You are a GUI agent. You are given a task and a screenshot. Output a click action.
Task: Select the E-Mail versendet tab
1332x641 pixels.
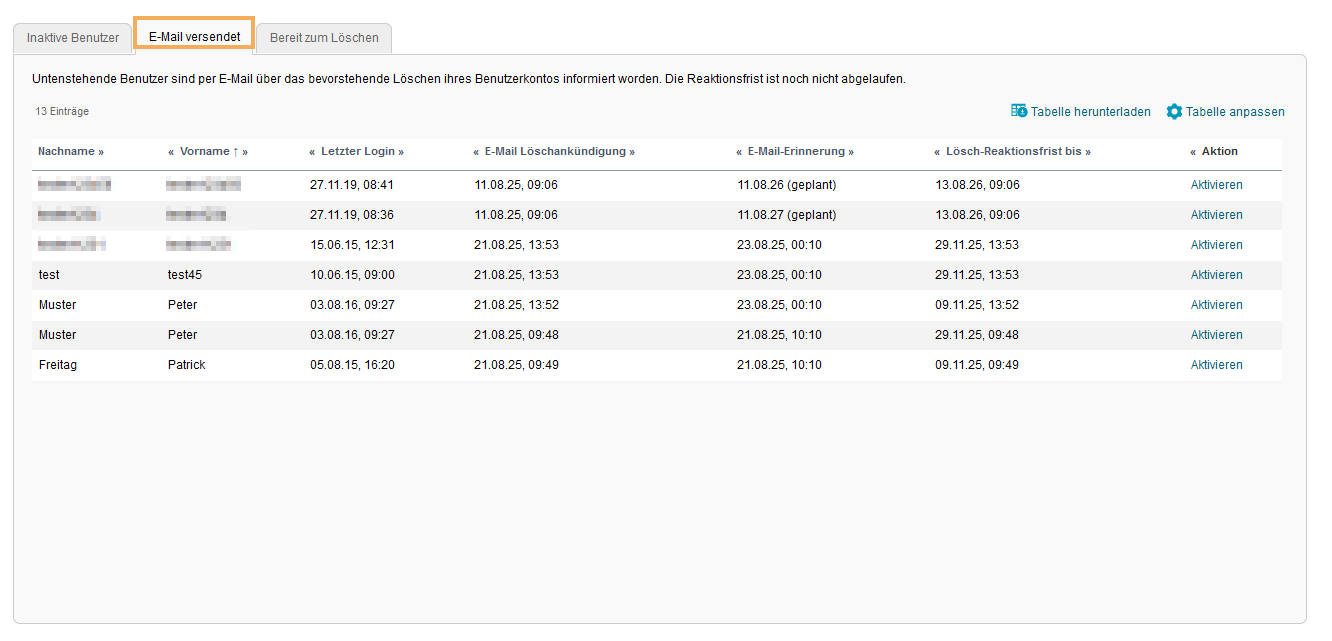point(194,37)
